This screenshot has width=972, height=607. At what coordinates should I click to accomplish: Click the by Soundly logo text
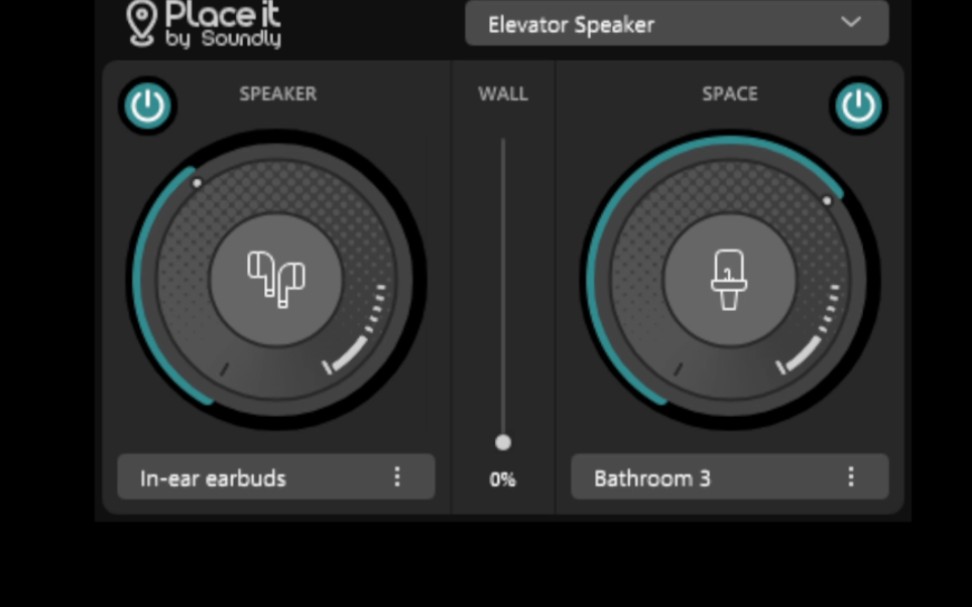(x=223, y=38)
